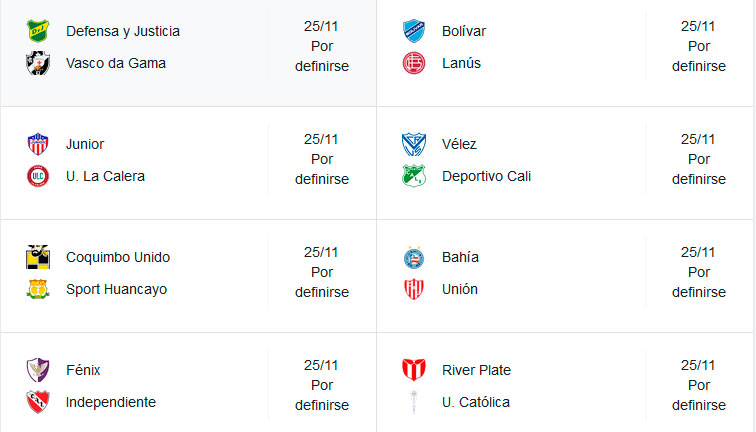Select the Bahía vs Unión match time cell

[699, 272]
